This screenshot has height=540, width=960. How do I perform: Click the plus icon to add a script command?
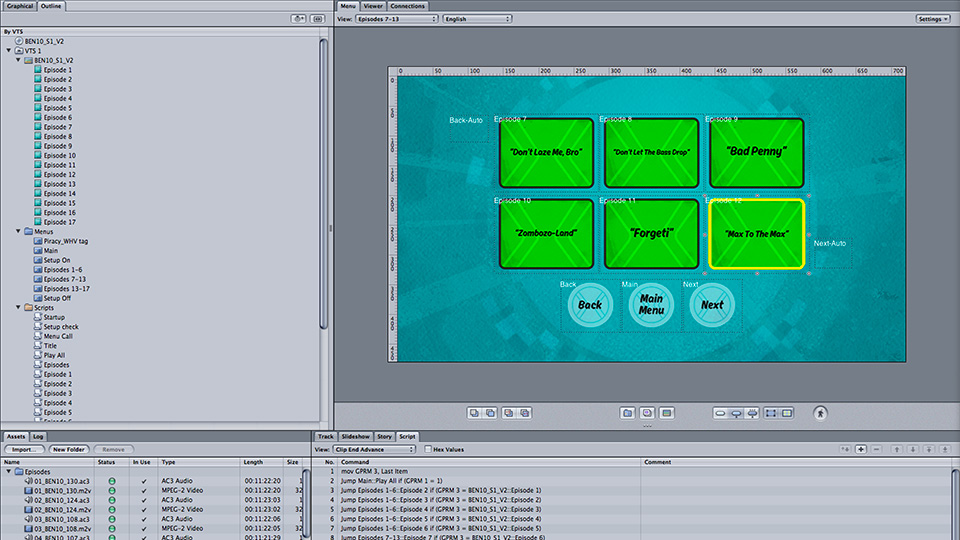[861, 449]
